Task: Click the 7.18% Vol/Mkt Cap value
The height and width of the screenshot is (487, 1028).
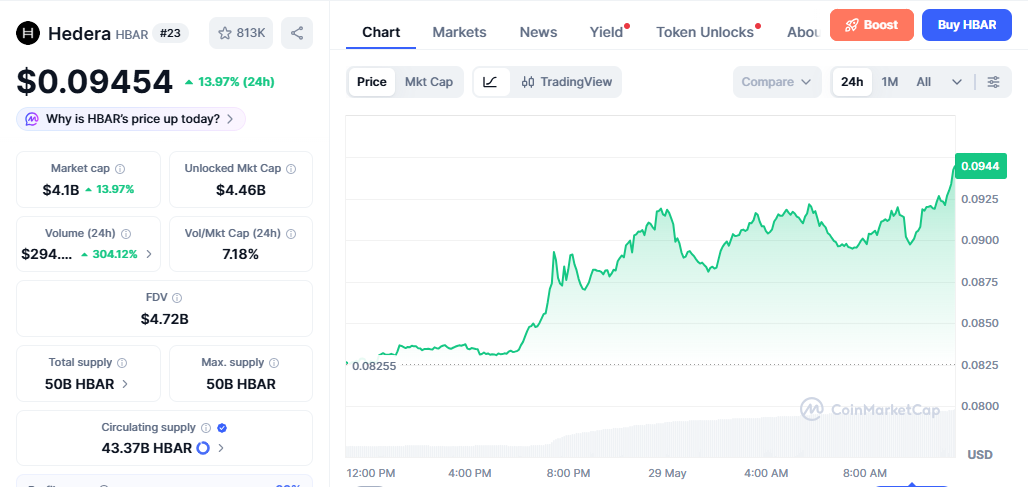Action: [x=241, y=254]
